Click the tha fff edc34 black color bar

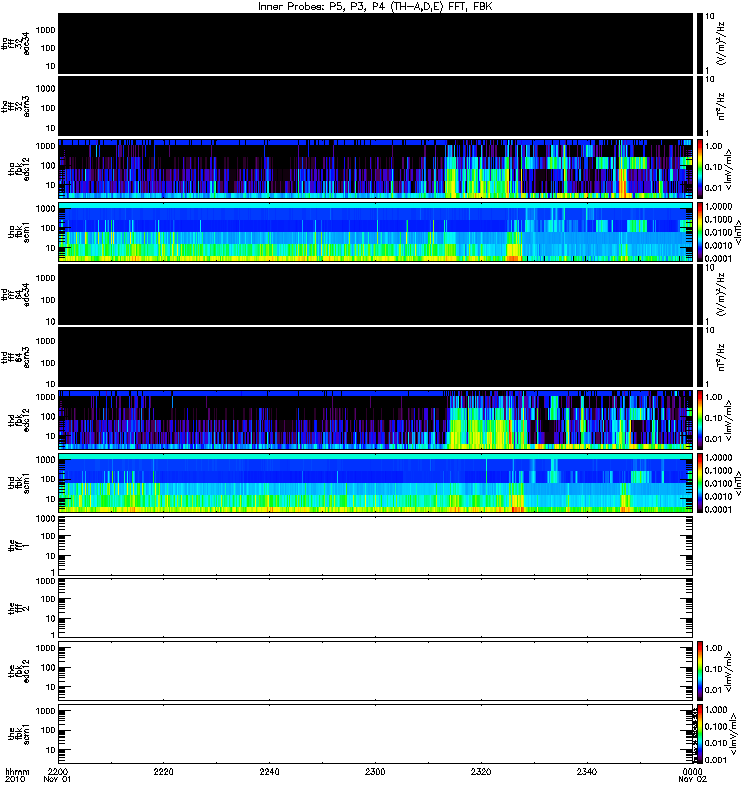click(x=700, y=43)
